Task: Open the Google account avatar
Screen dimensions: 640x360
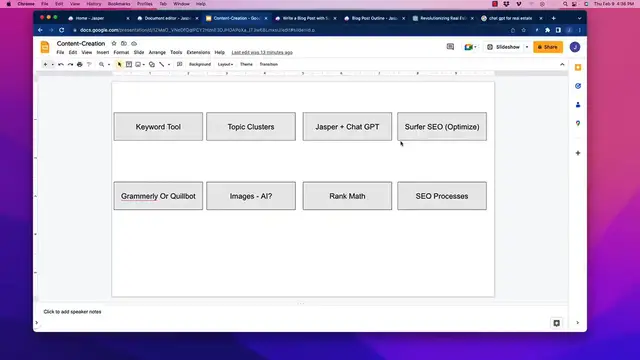Action: pos(575,47)
